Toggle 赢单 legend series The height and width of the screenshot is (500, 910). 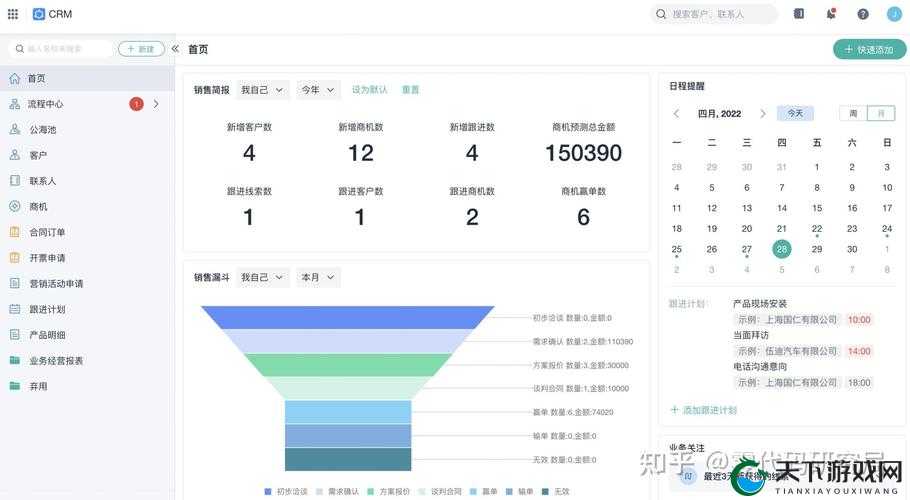point(483,491)
